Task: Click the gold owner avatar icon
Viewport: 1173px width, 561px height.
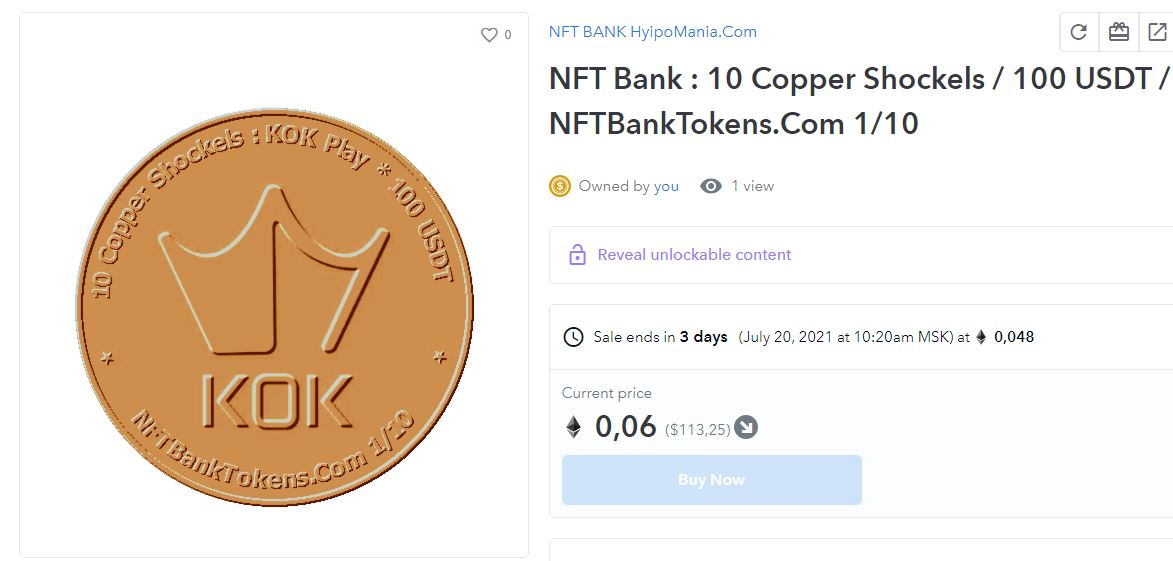Action: tap(560, 186)
